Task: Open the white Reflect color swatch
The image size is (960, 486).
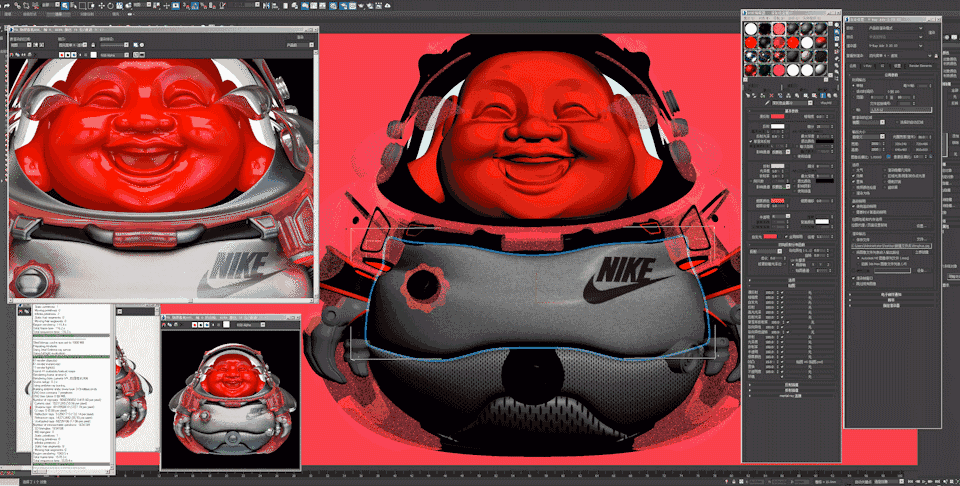Action: [x=778, y=126]
